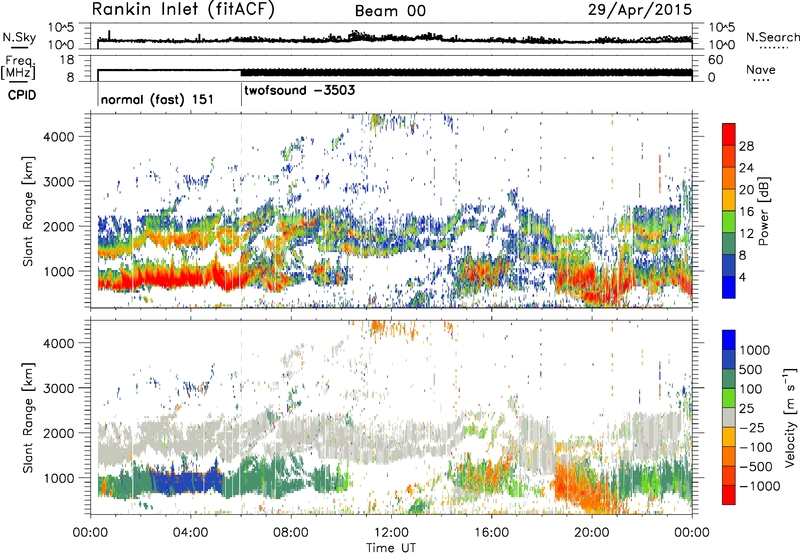Image resolution: width=800 pixels, height=554 pixels.
Task: Click the 'N.Sky' legend label
Action: [x=19, y=37]
